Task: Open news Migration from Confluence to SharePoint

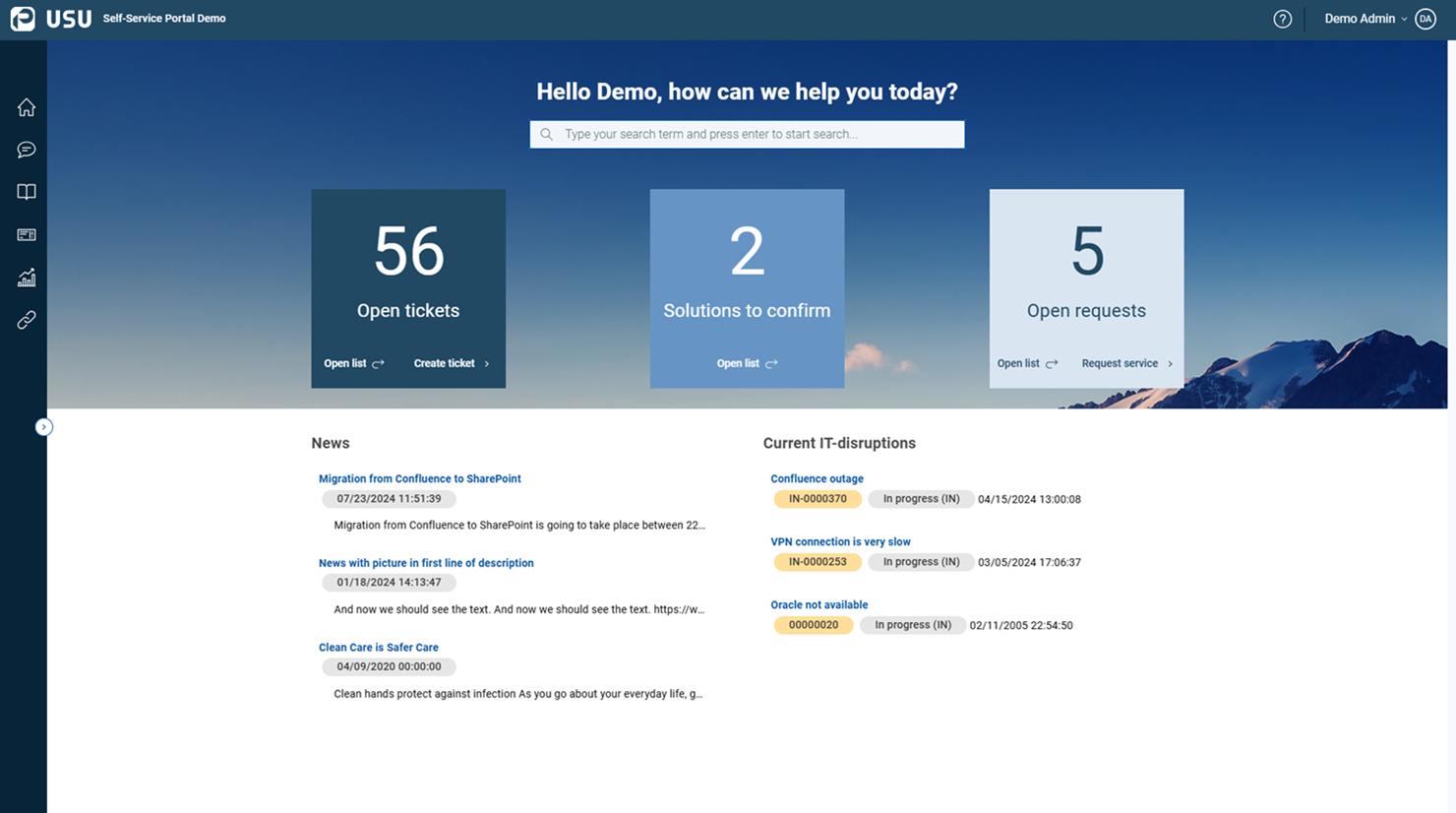Action: click(x=420, y=478)
